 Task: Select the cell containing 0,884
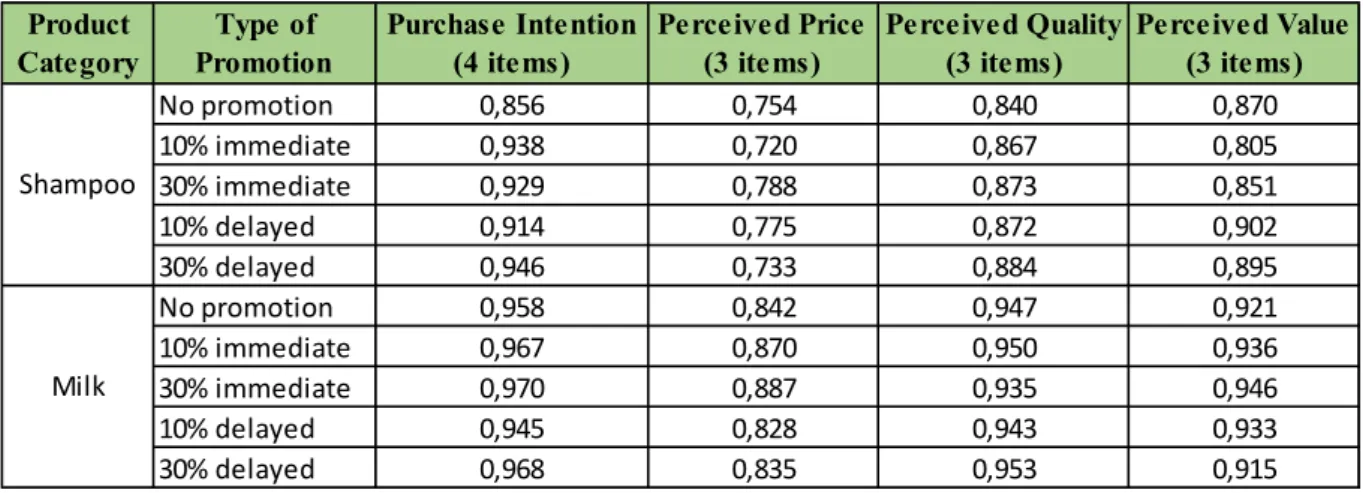pos(993,267)
